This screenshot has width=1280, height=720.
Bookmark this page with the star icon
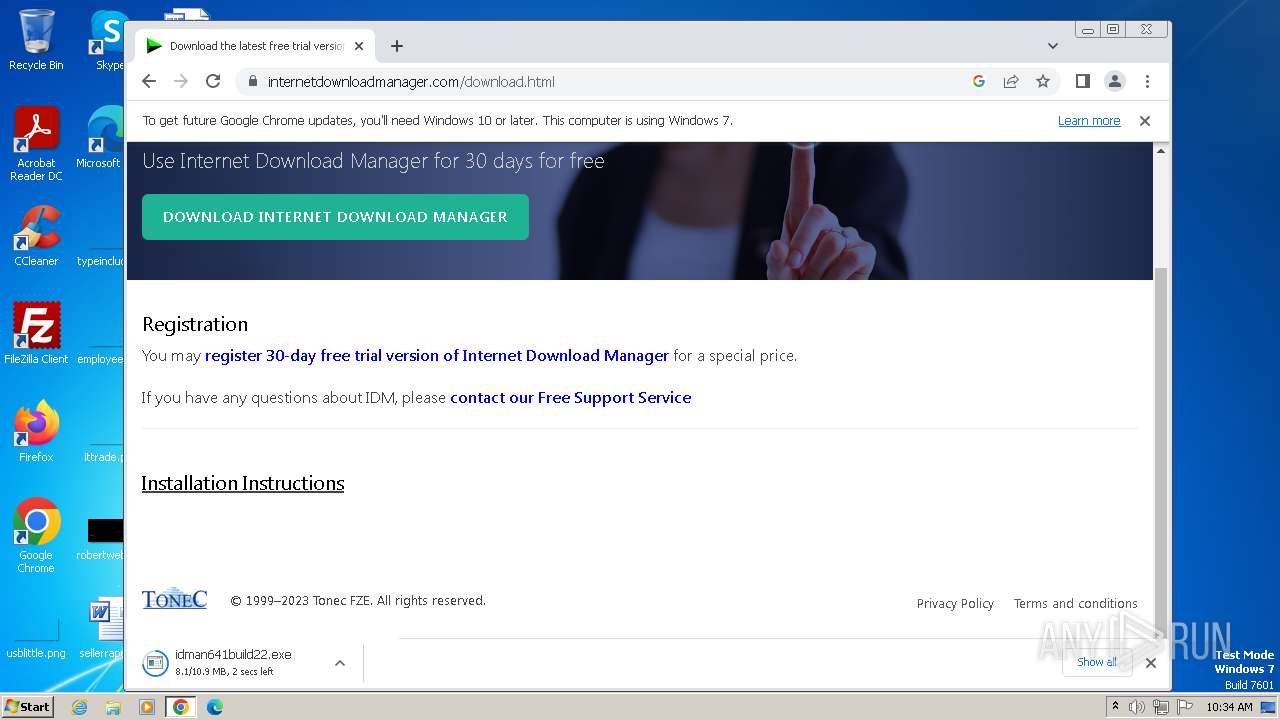(1043, 81)
